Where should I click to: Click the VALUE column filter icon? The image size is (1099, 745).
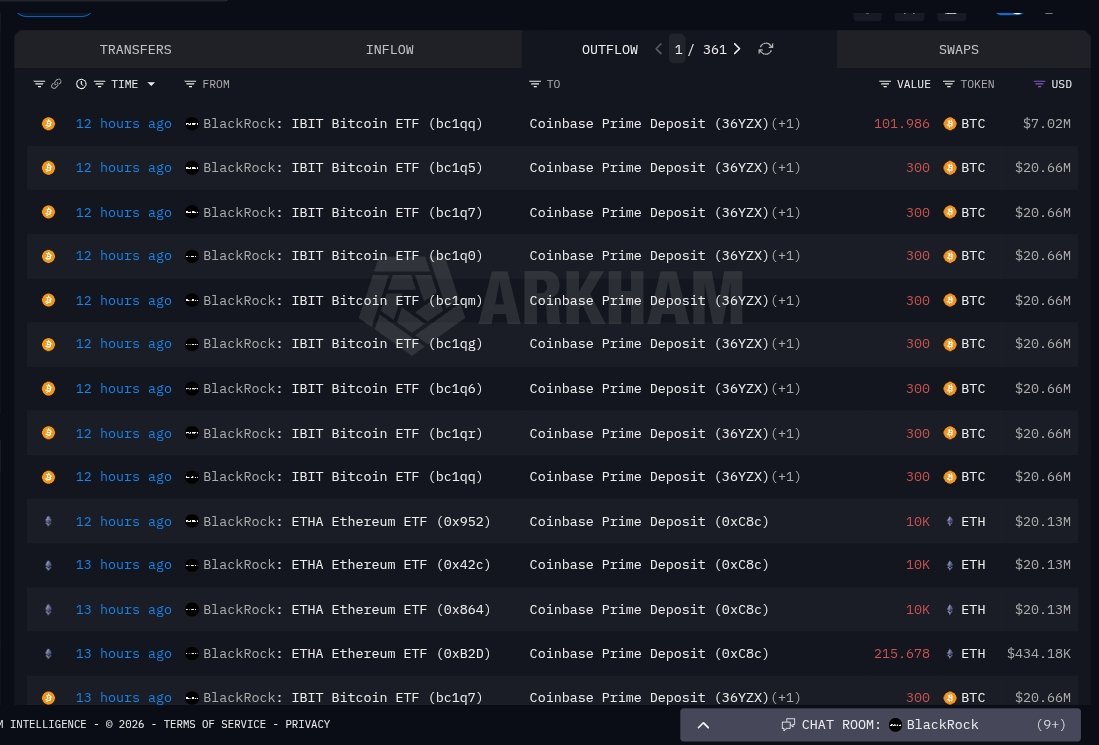pos(885,84)
